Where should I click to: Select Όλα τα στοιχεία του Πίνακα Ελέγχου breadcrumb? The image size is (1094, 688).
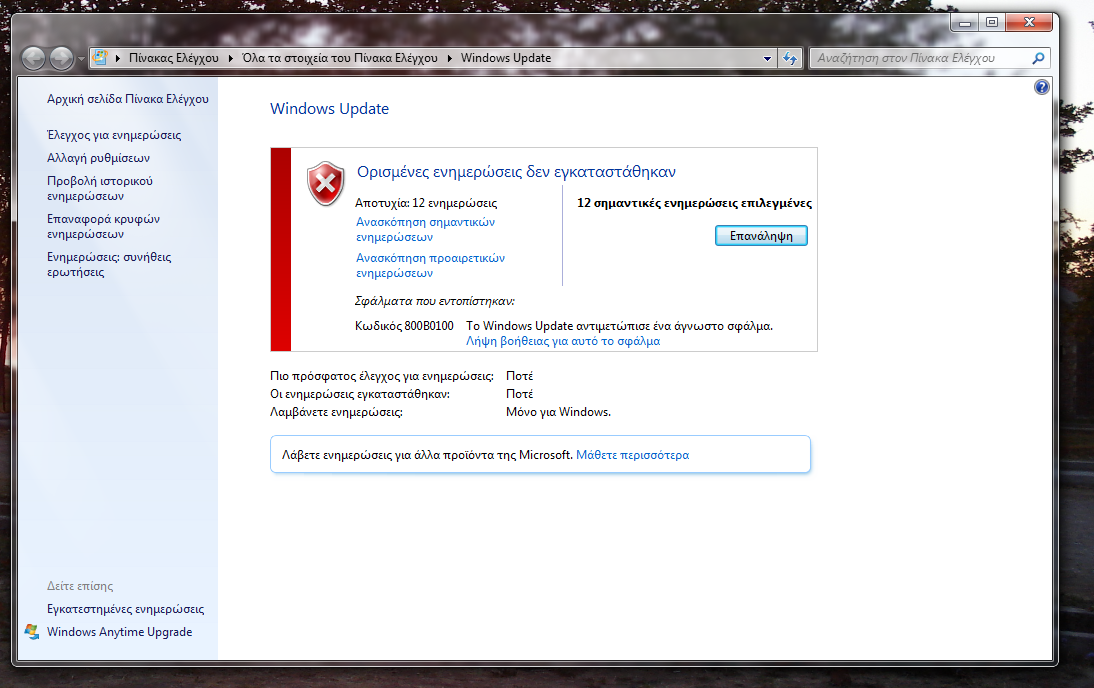[x=340, y=58]
